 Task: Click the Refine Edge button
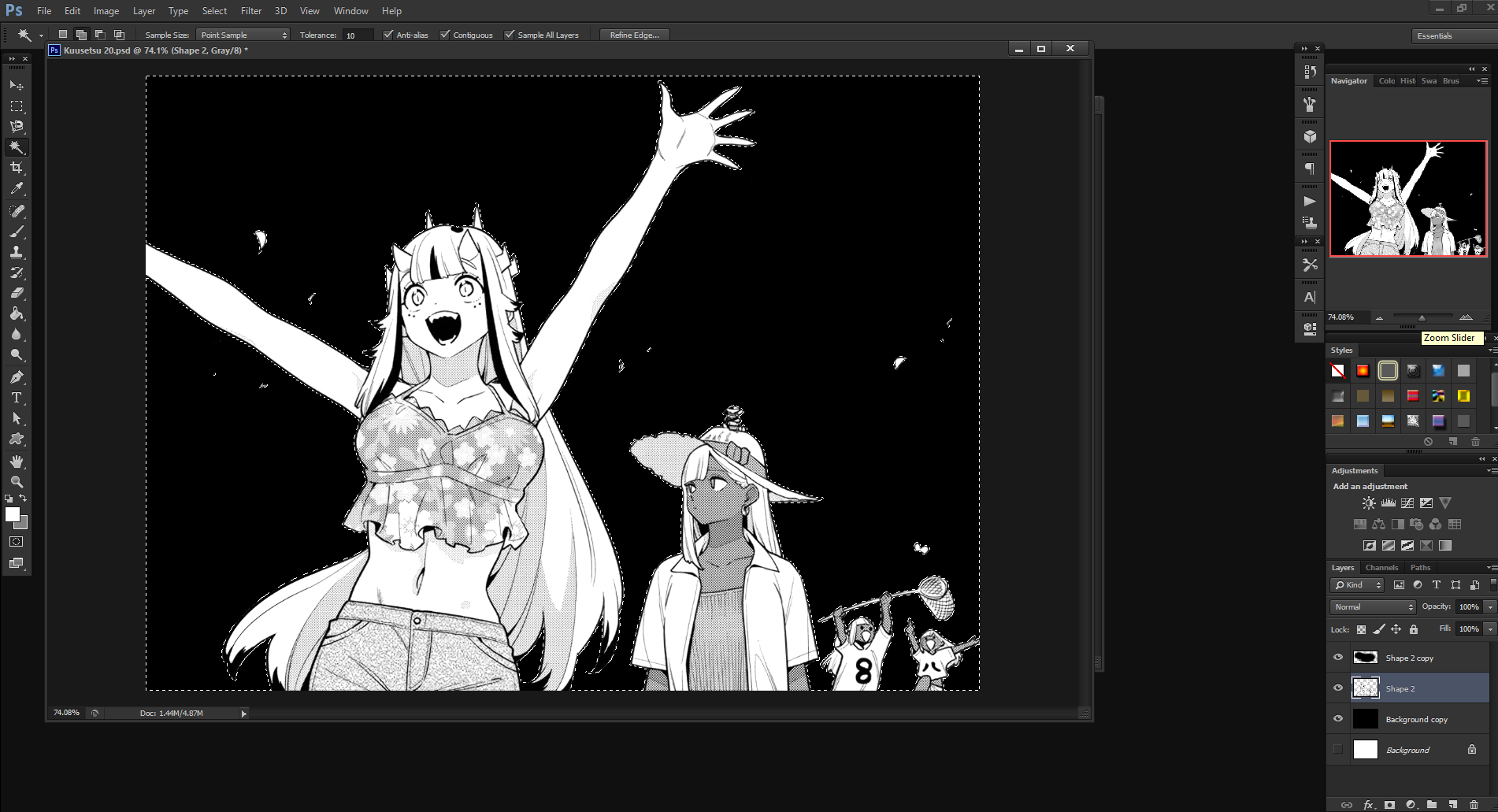click(635, 35)
